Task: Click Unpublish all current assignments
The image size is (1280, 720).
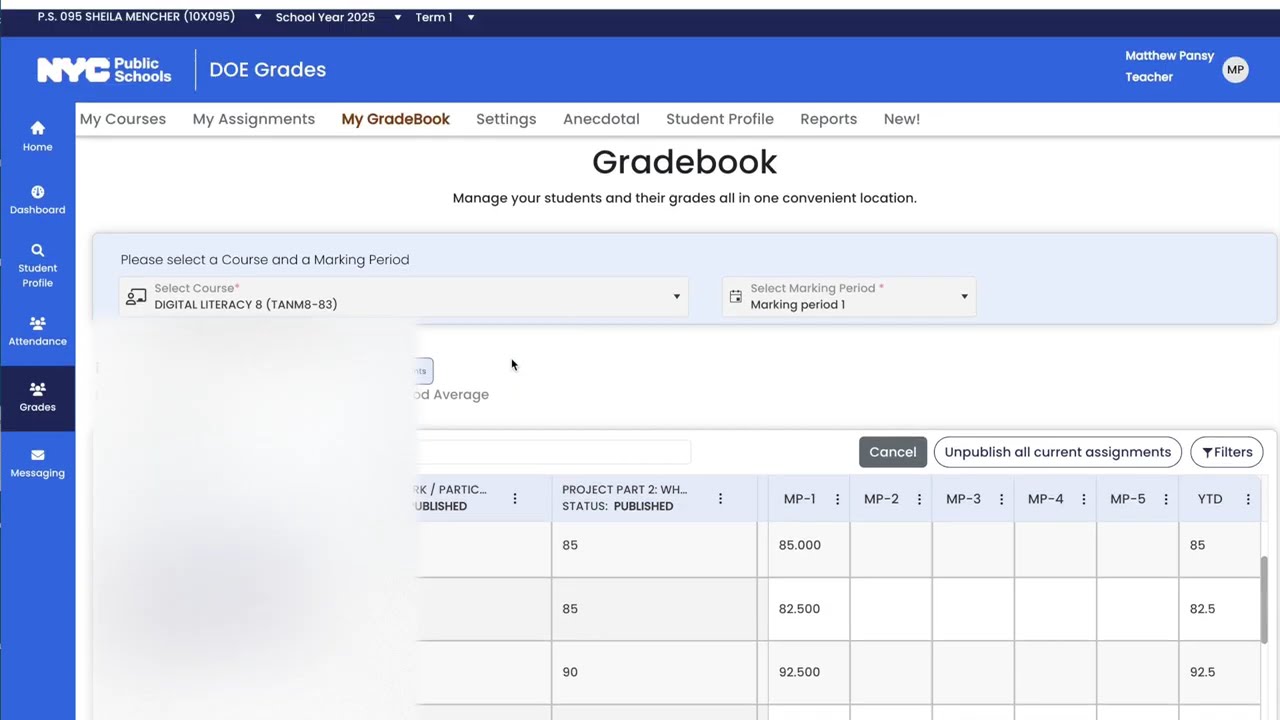Action: tap(1058, 452)
